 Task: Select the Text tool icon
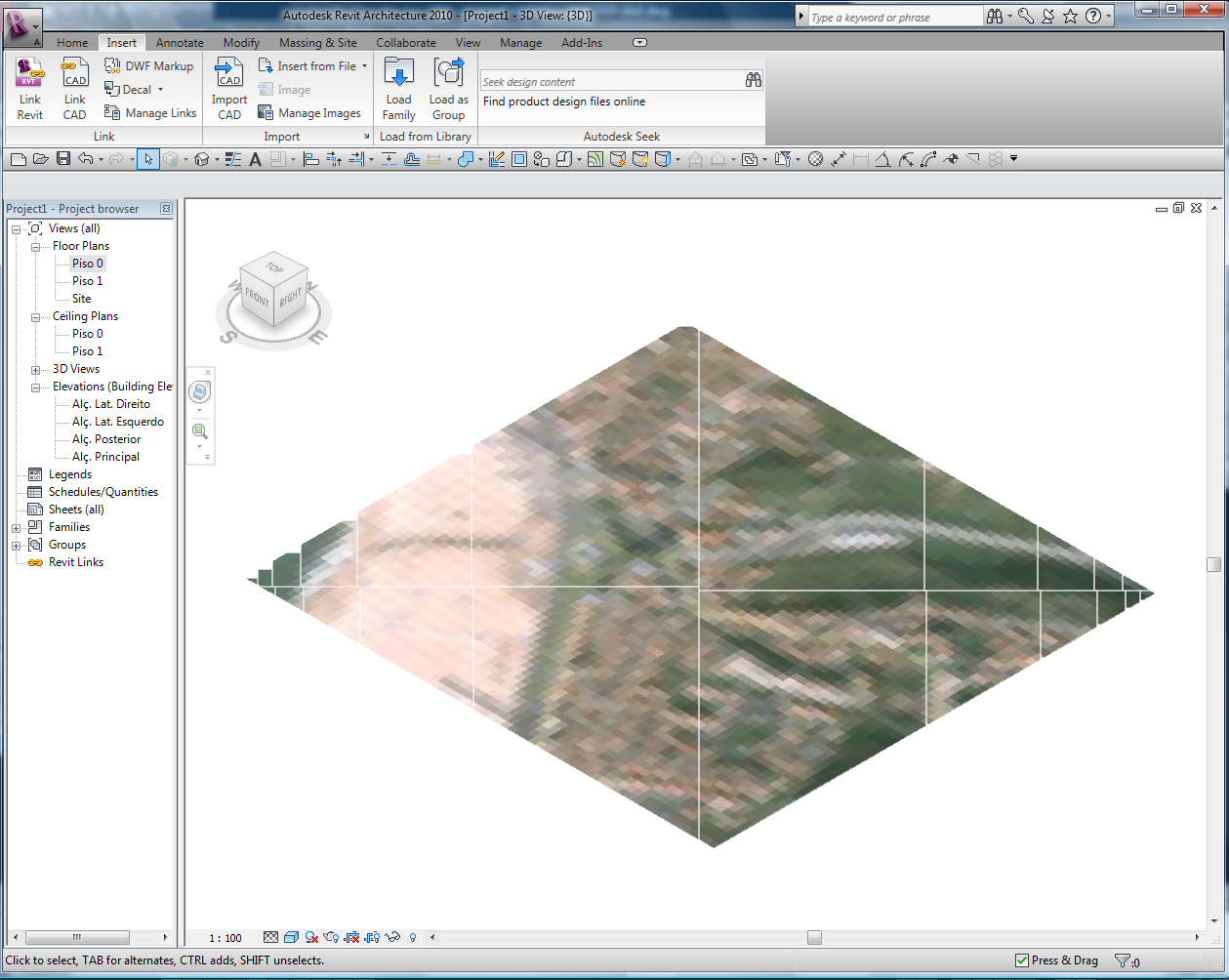click(x=255, y=159)
